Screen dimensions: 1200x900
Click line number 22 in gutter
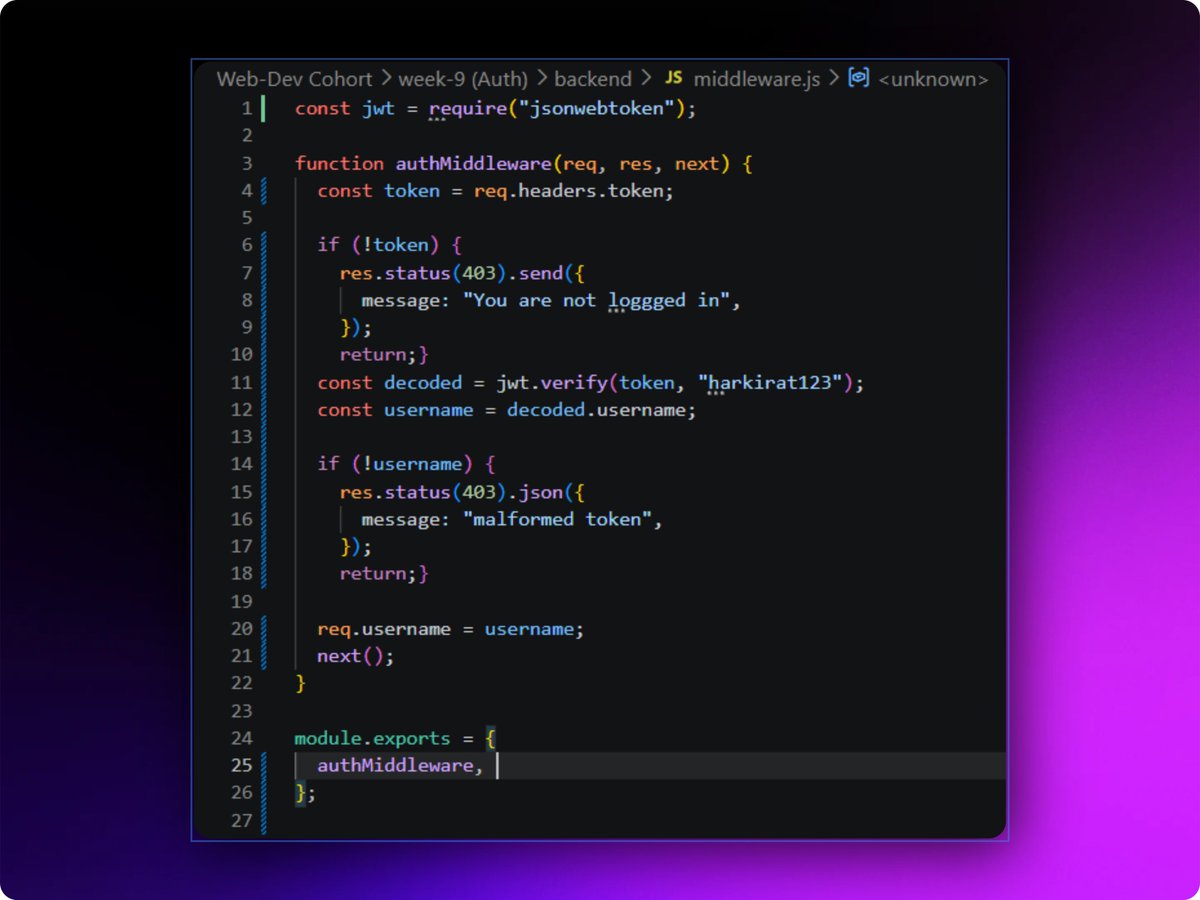click(241, 683)
